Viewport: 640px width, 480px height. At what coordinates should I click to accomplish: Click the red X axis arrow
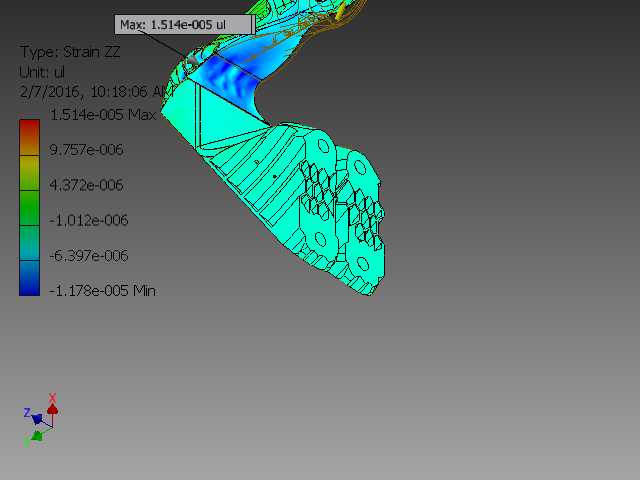point(52,409)
